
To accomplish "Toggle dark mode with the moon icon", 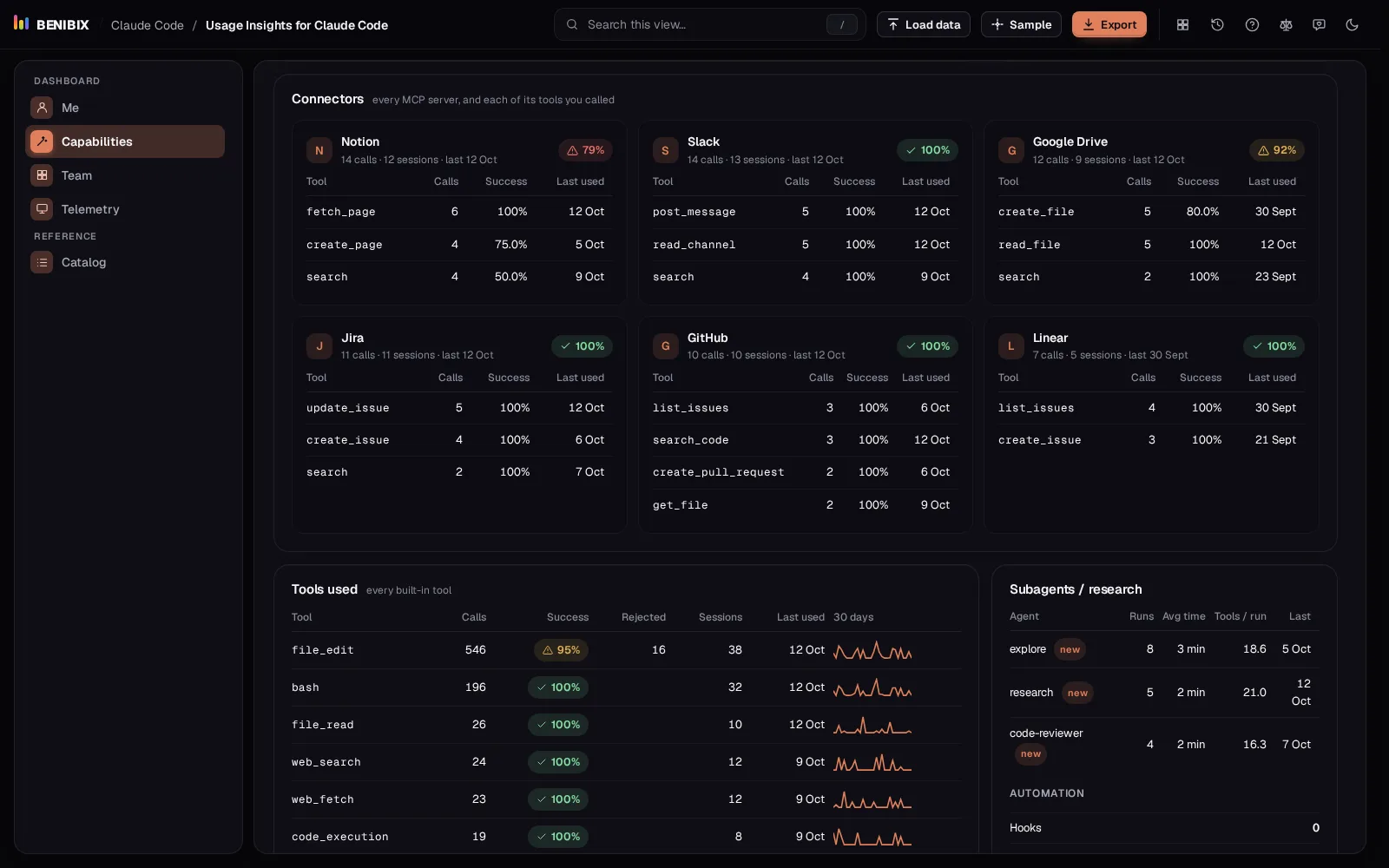I will coord(1352,24).
